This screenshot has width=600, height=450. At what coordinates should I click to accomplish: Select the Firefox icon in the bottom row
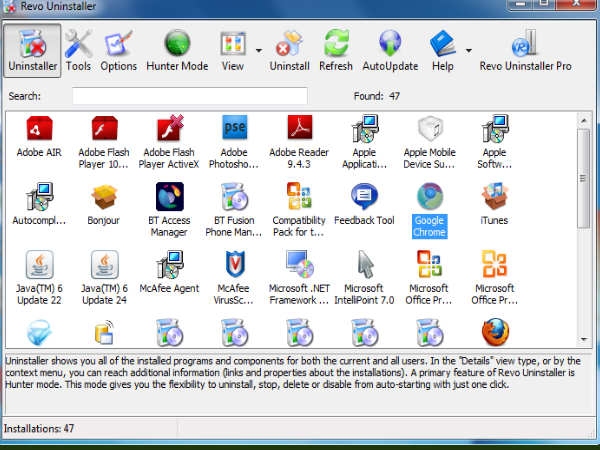tap(495, 332)
